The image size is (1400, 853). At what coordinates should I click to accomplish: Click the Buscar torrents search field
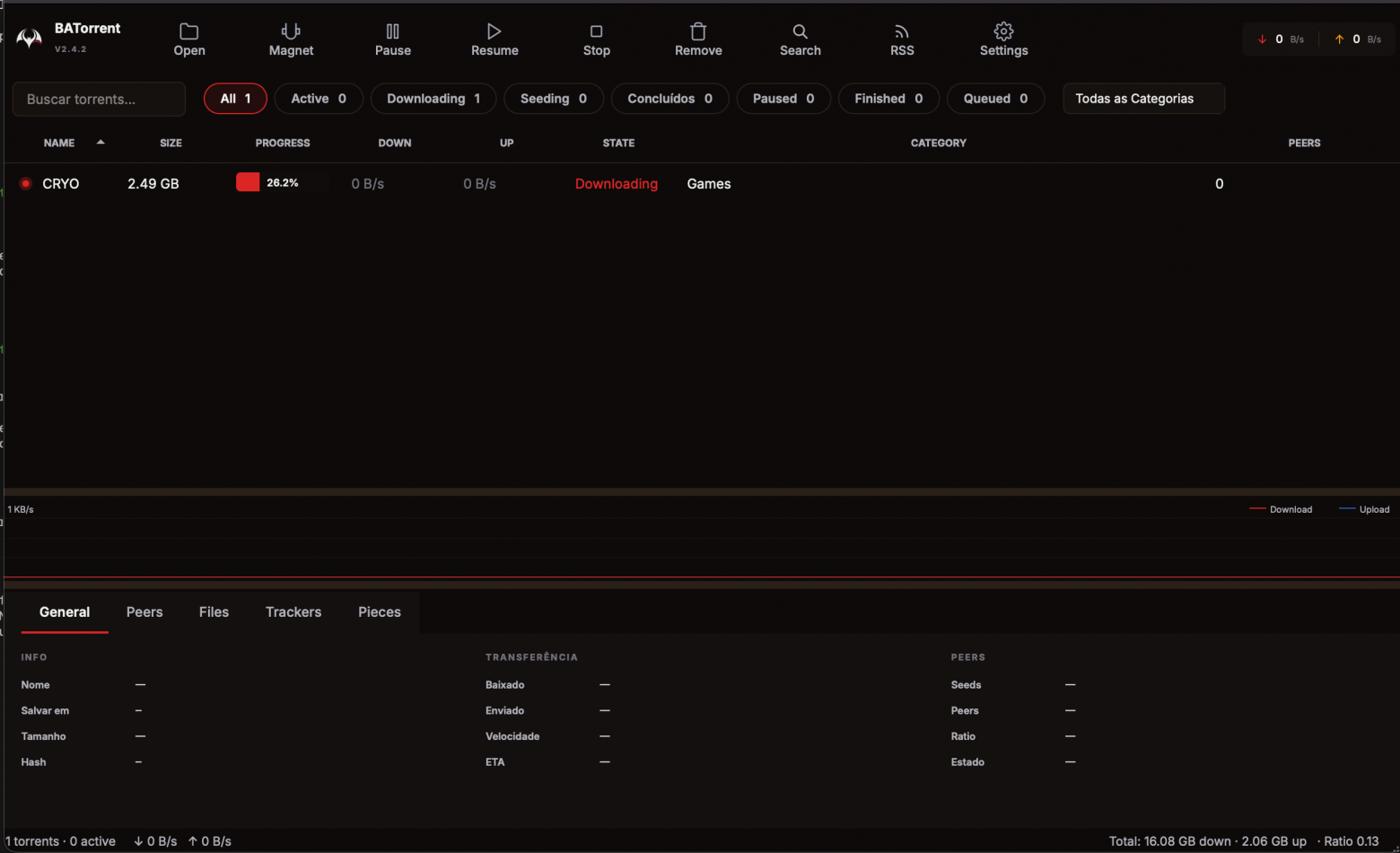(x=99, y=99)
